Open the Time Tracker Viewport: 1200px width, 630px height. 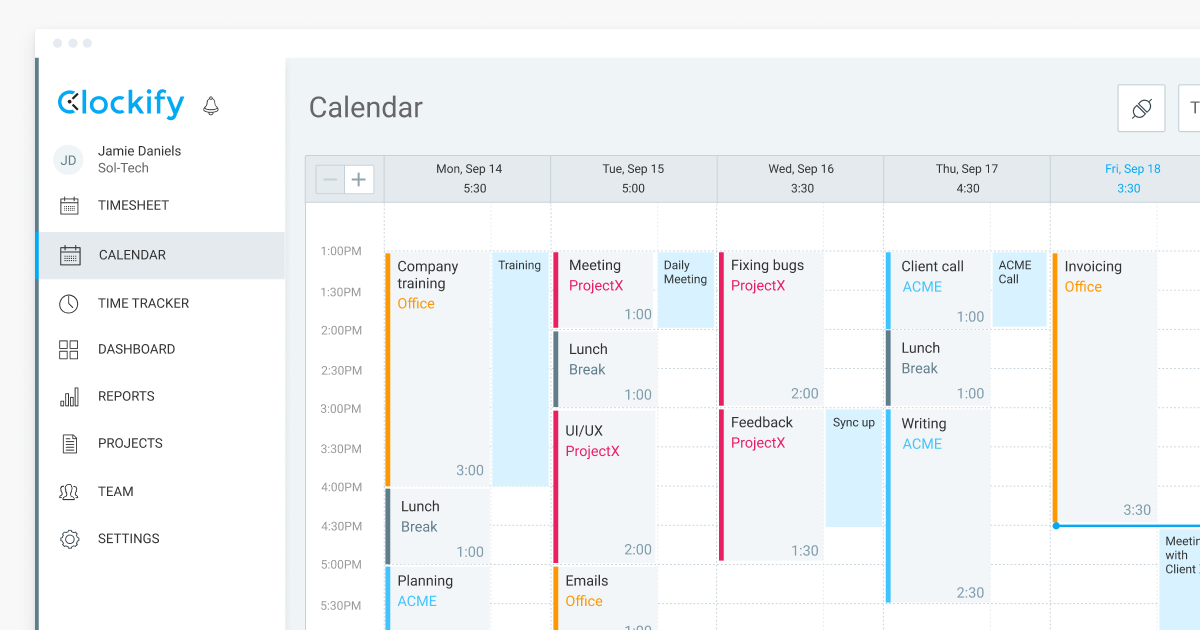(145, 303)
